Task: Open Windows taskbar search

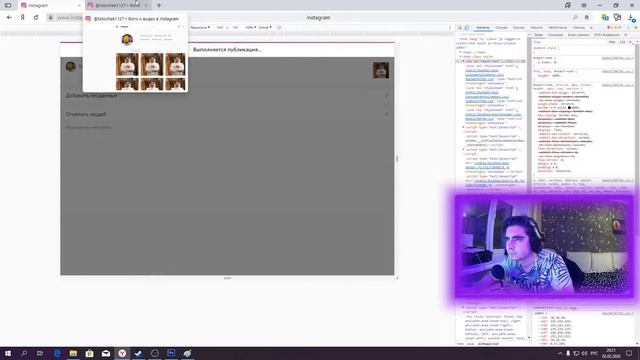Action: point(24,353)
